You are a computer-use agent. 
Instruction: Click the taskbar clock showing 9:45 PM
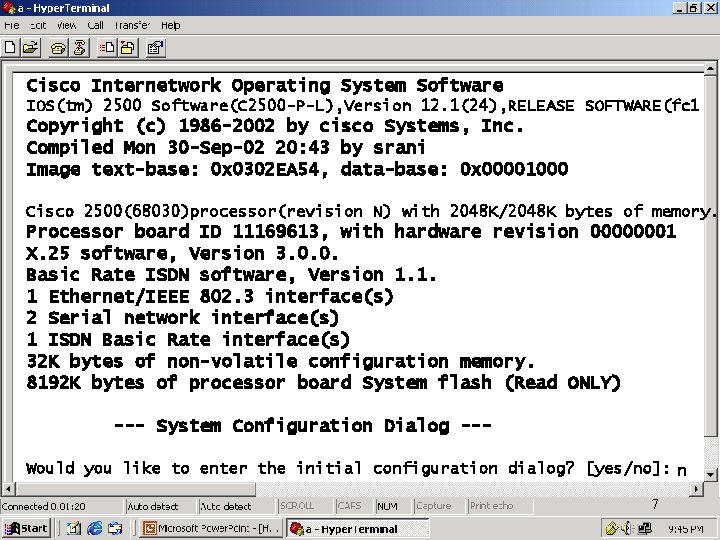[x=686, y=529]
